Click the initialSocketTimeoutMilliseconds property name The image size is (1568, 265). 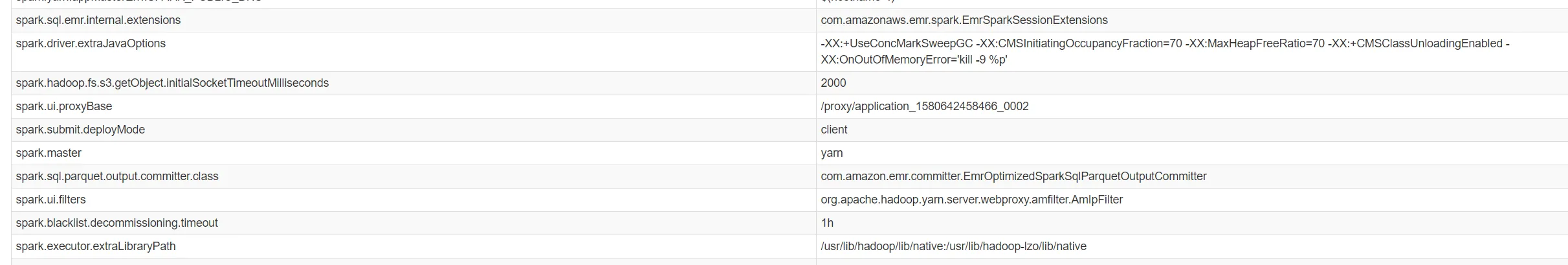[x=172, y=83]
